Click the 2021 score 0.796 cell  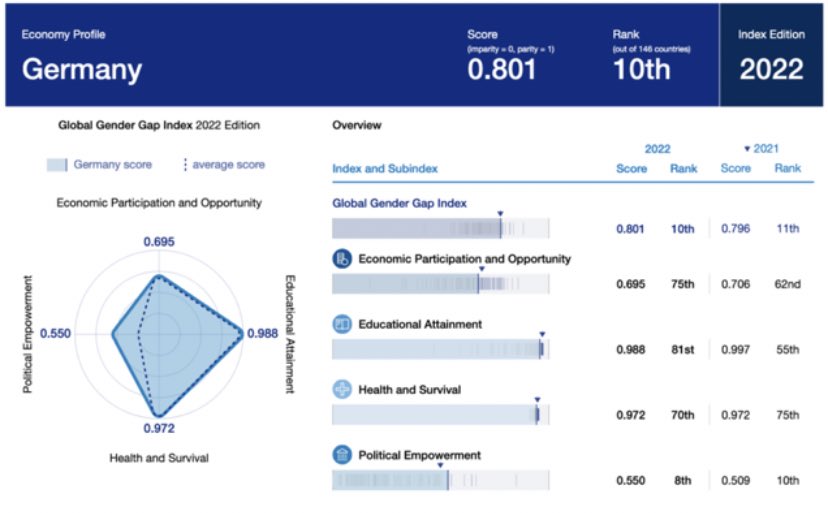click(x=736, y=229)
